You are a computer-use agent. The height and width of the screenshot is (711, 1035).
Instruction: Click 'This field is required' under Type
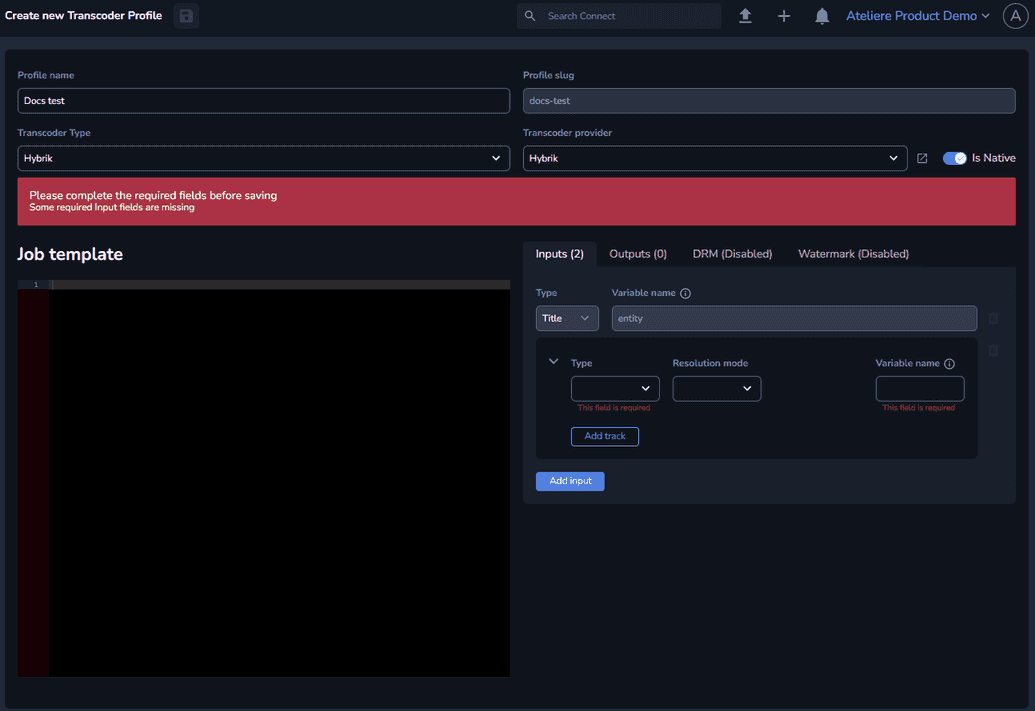click(x=614, y=408)
